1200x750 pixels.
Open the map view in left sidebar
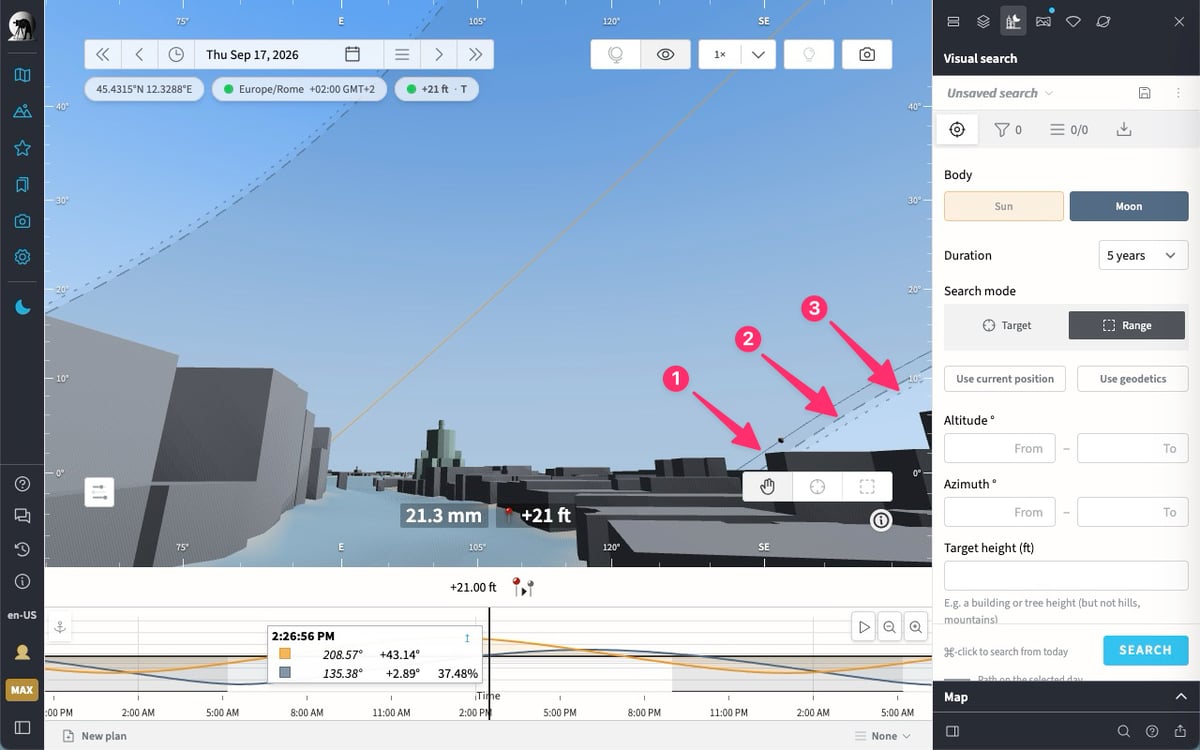[x=22, y=75]
